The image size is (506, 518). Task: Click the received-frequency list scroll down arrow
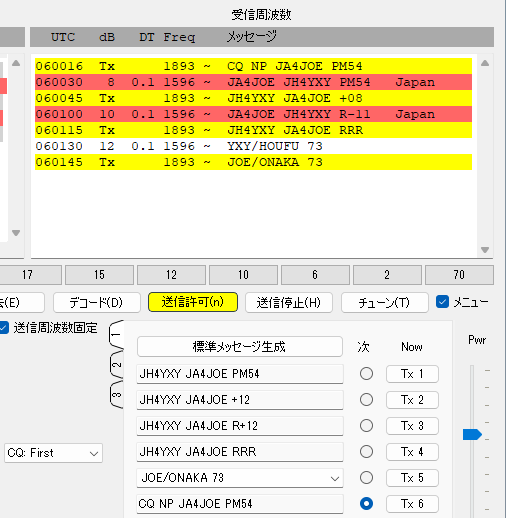(x=485, y=250)
